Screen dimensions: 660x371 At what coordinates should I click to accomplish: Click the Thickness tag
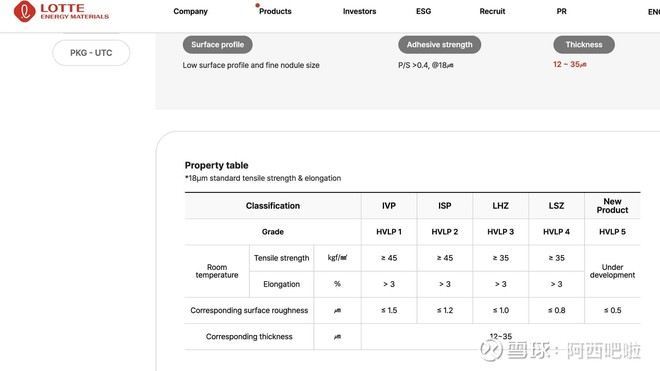(584, 45)
